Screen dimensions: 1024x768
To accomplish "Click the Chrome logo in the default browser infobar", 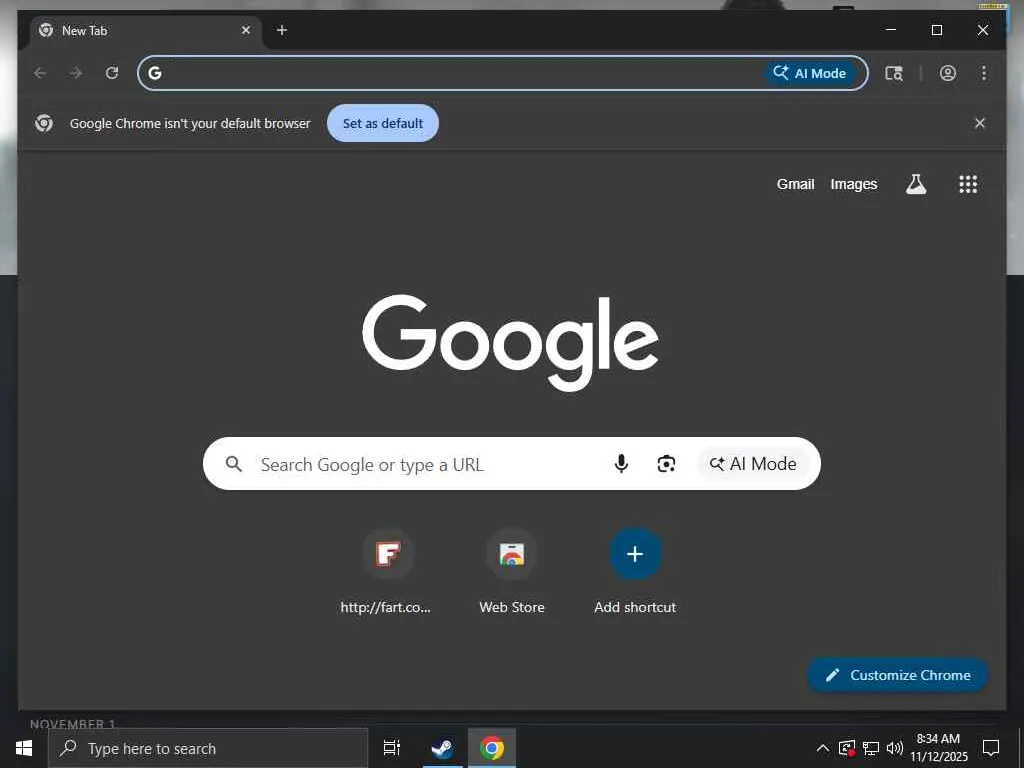I will coord(44,123).
